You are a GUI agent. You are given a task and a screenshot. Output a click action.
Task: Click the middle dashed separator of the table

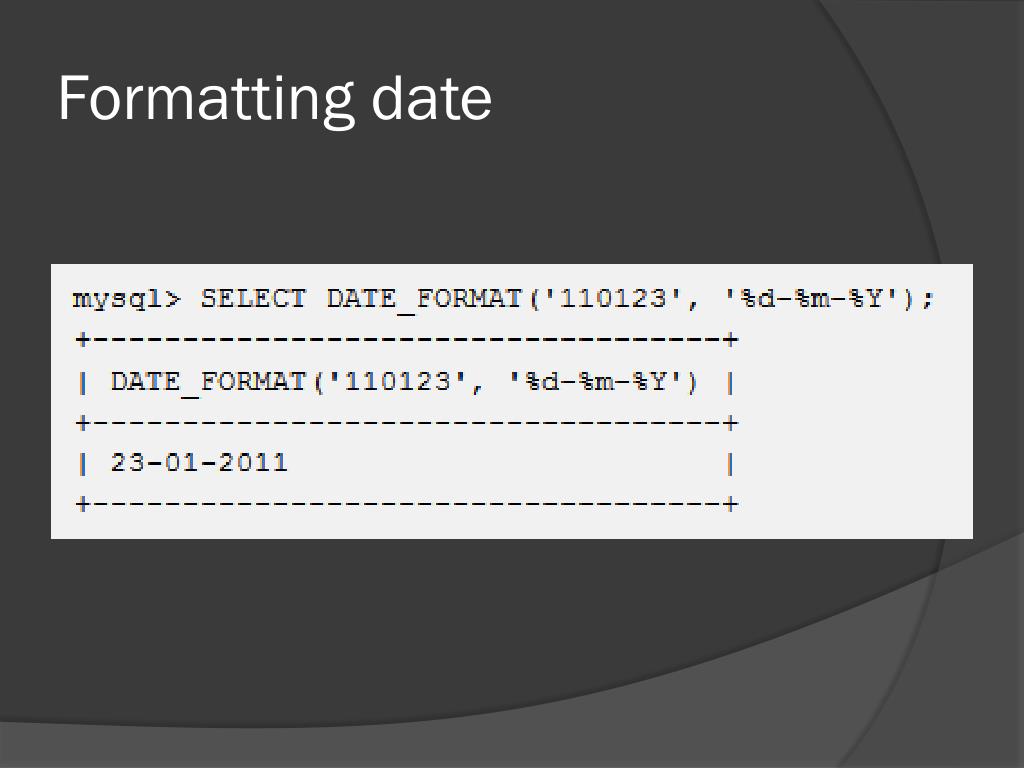pyautogui.click(x=406, y=423)
